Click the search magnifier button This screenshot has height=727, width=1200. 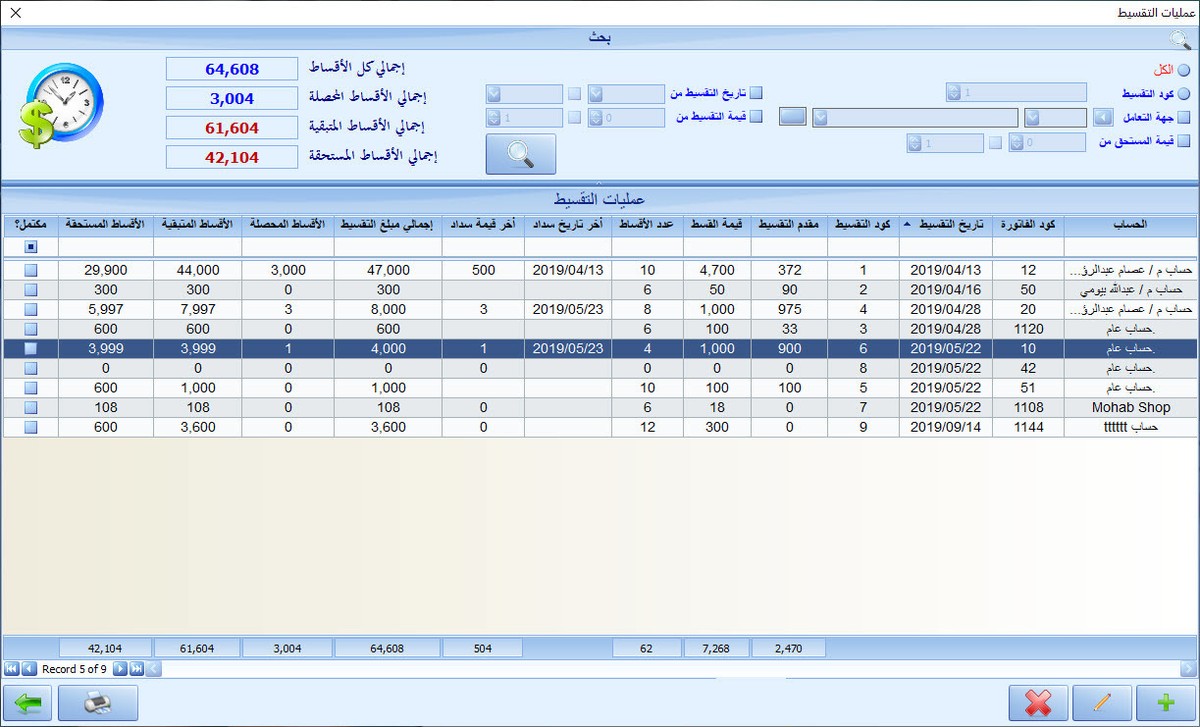[x=520, y=153]
